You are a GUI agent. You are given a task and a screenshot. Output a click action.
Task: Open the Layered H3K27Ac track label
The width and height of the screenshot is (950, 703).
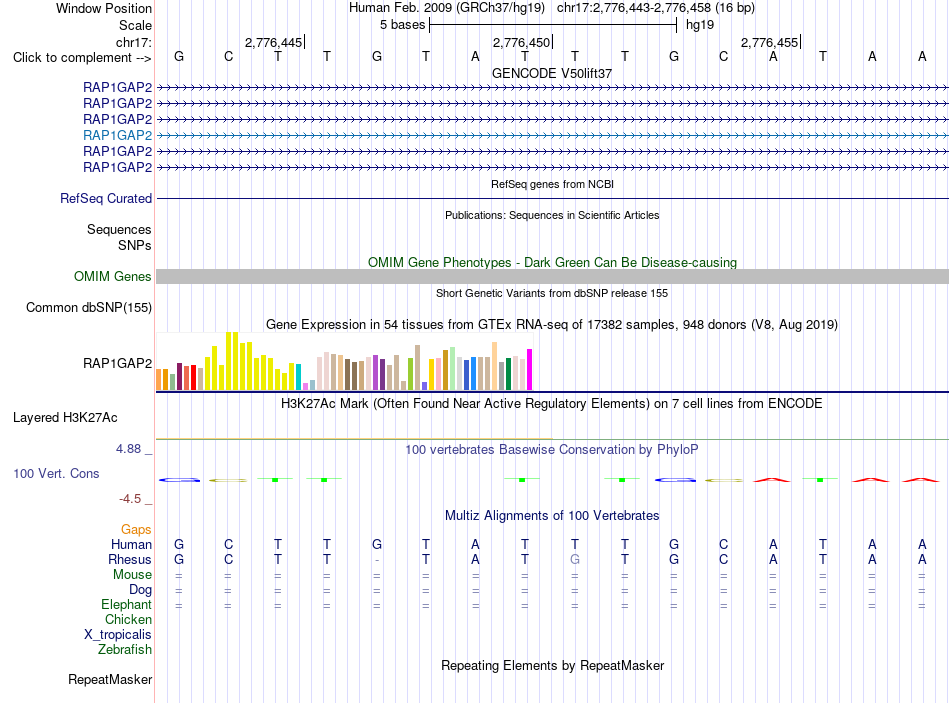point(65,418)
